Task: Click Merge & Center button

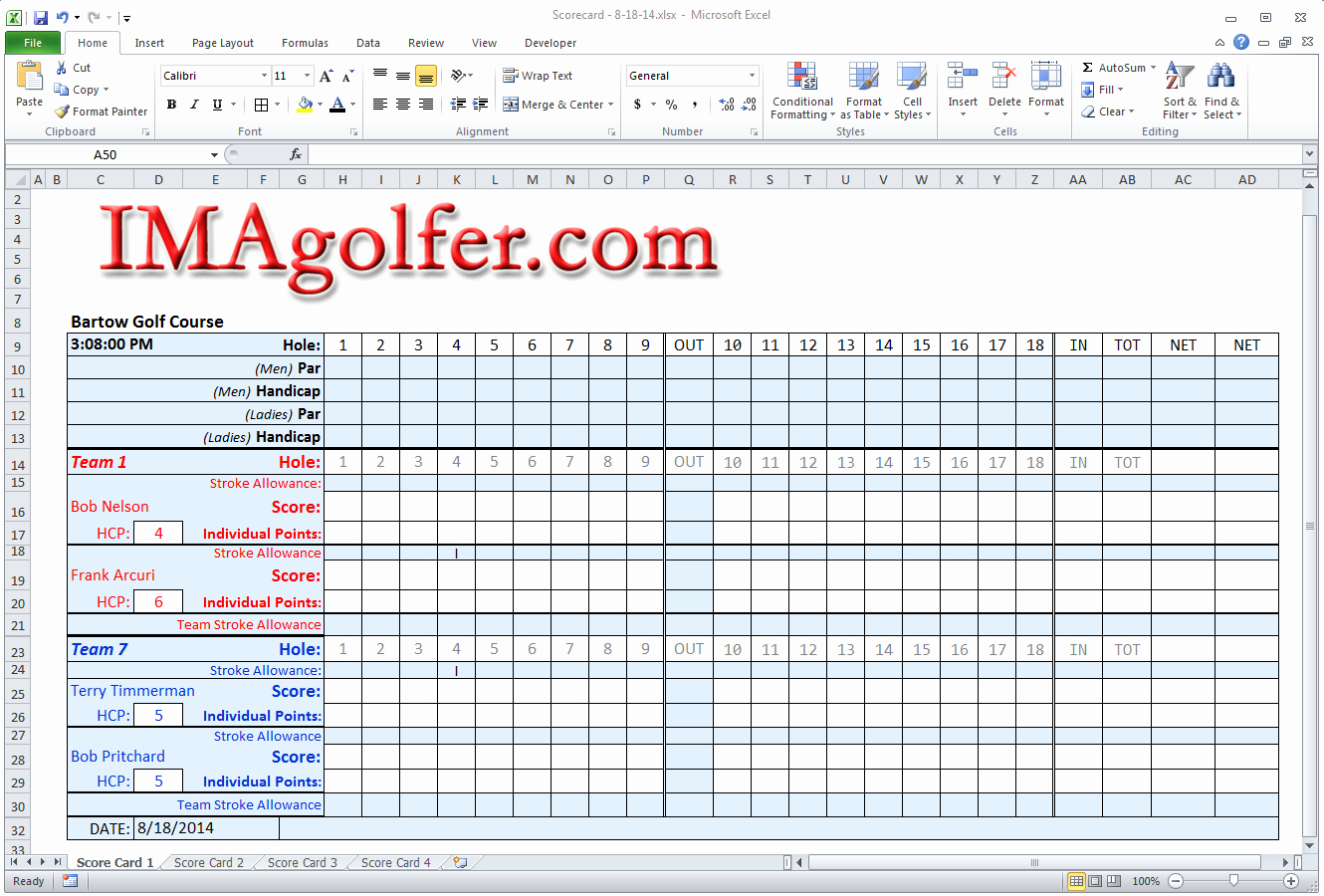Action: click(553, 105)
